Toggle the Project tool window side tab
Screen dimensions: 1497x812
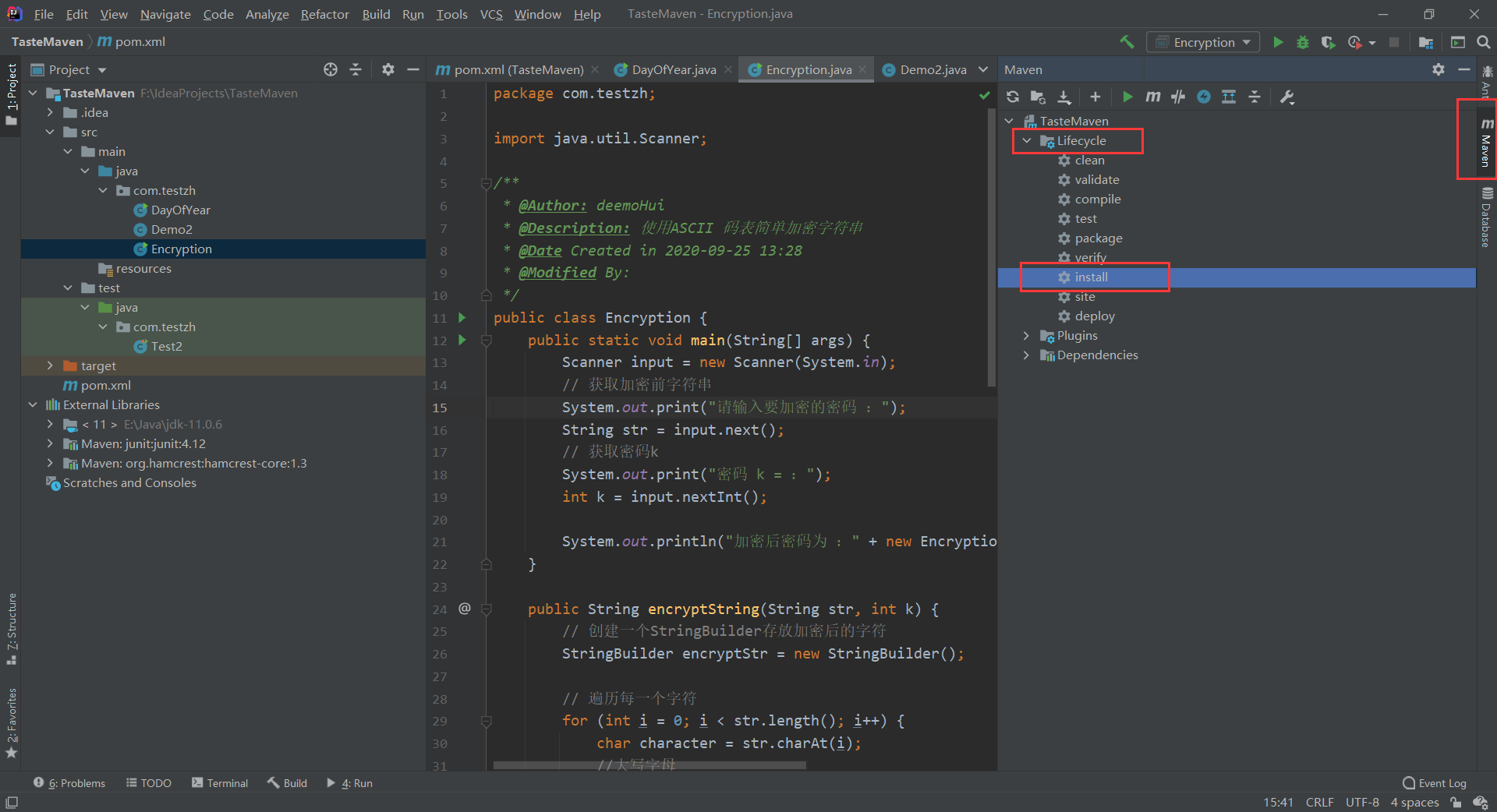coord(11,94)
